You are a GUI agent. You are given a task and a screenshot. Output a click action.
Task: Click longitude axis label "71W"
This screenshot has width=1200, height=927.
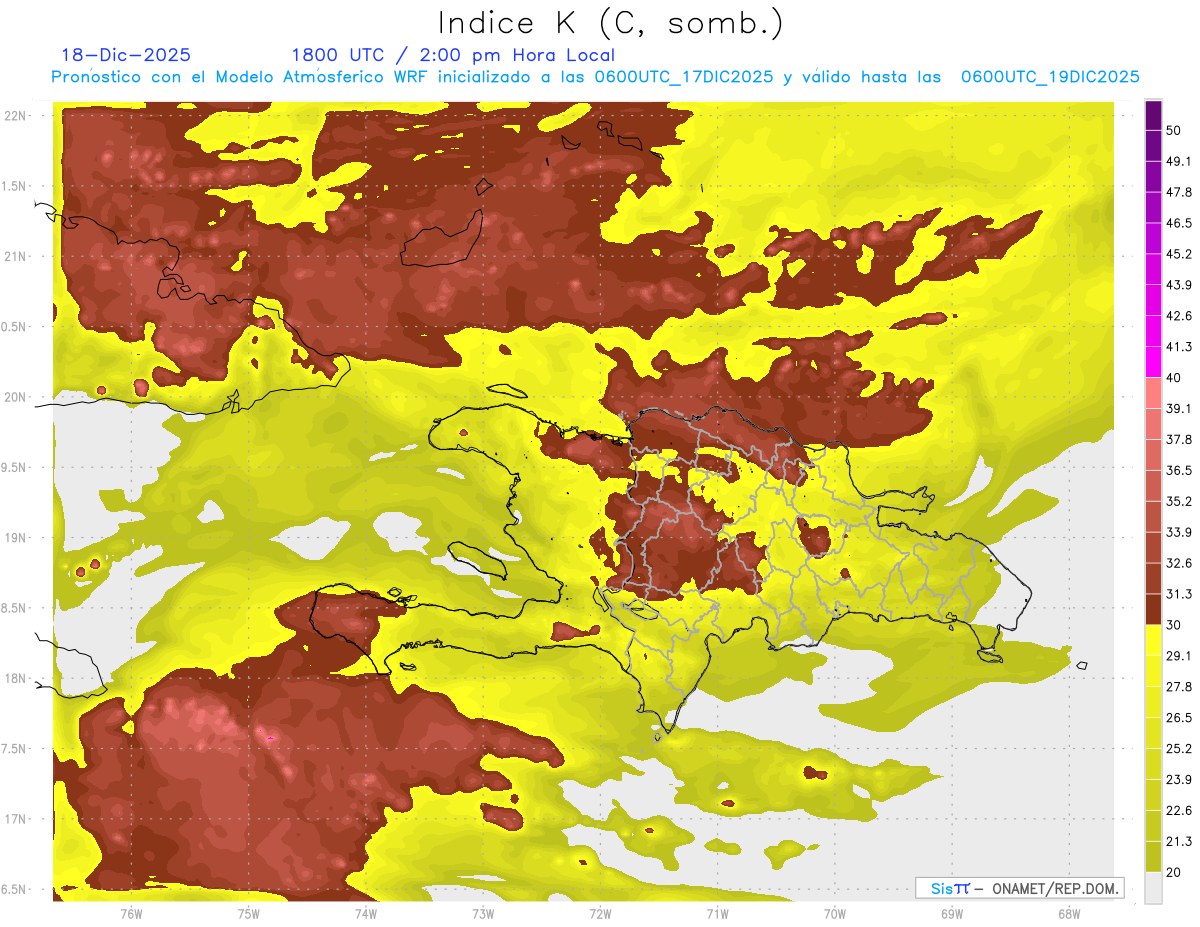[x=717, y=914]
